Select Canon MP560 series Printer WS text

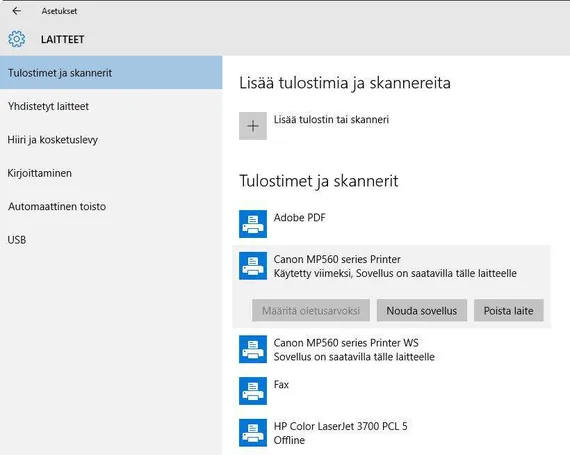coord(346,343)
